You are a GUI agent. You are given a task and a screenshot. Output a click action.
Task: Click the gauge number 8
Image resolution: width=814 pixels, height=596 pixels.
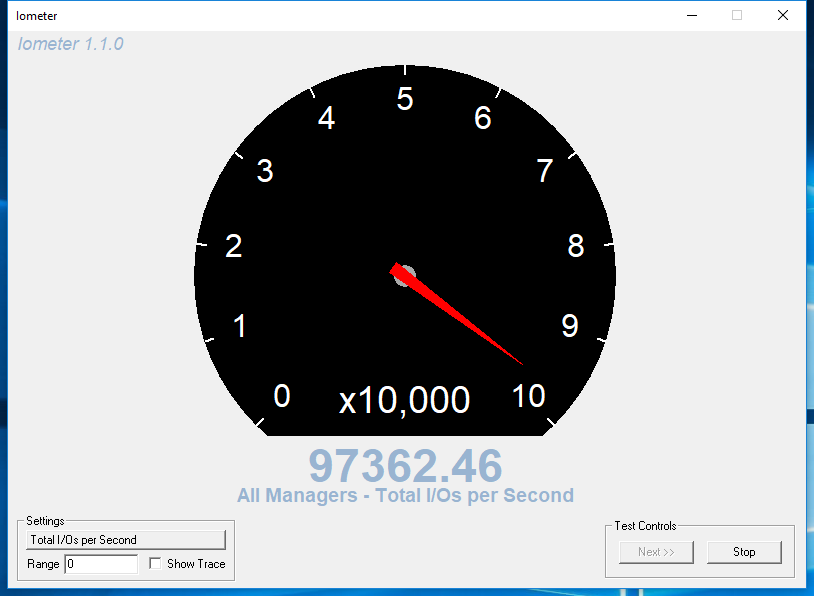576,246
